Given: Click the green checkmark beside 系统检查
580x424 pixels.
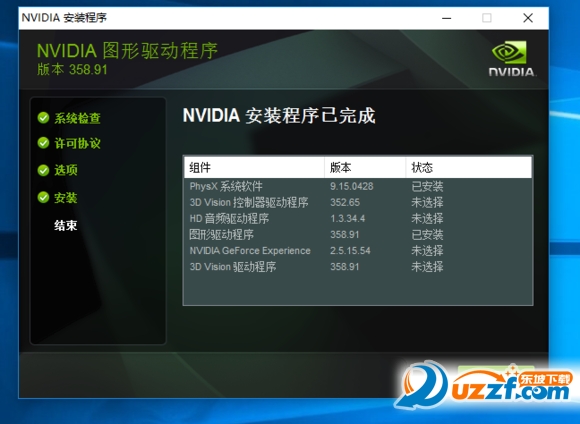Looking at the screenshot, I should pyautogui.click(x=43, y=118).
